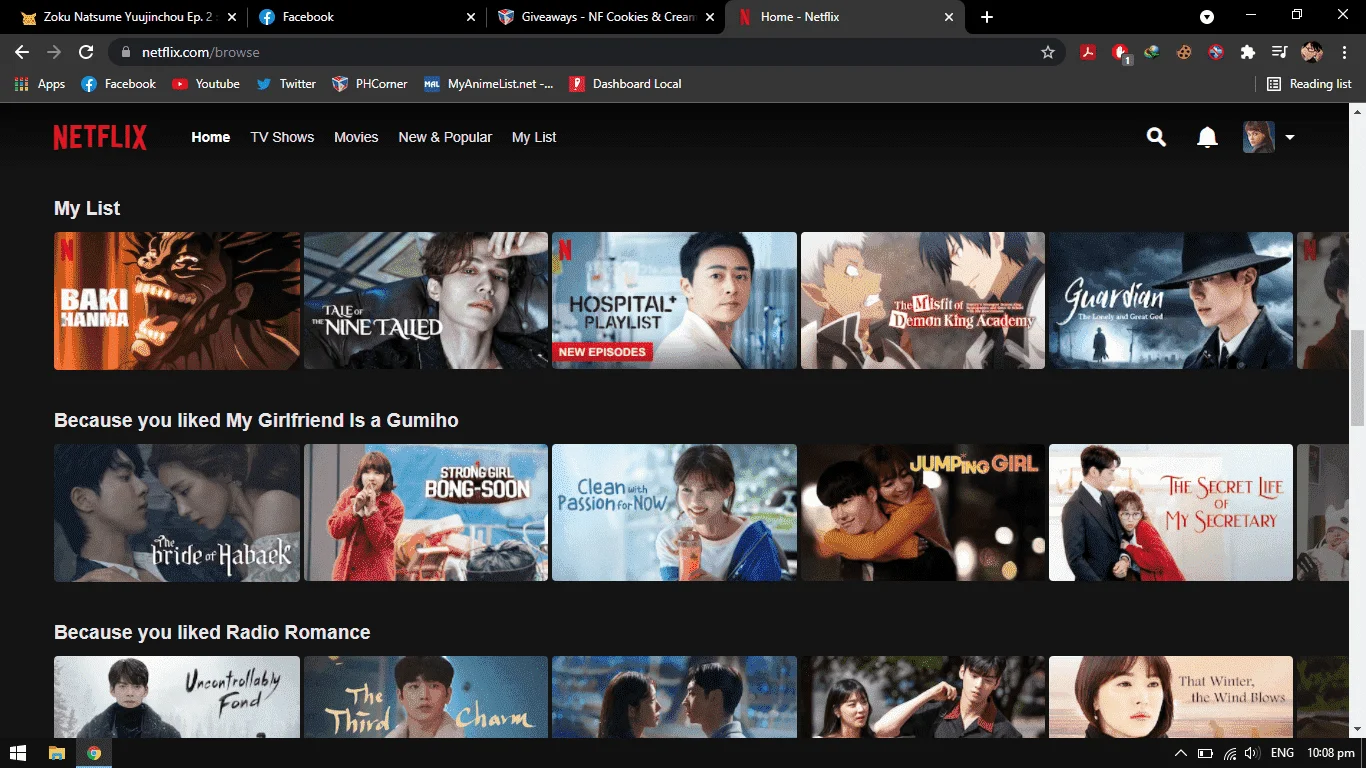Open Clean with Passion for Now thumbnail

coord(674,513)
